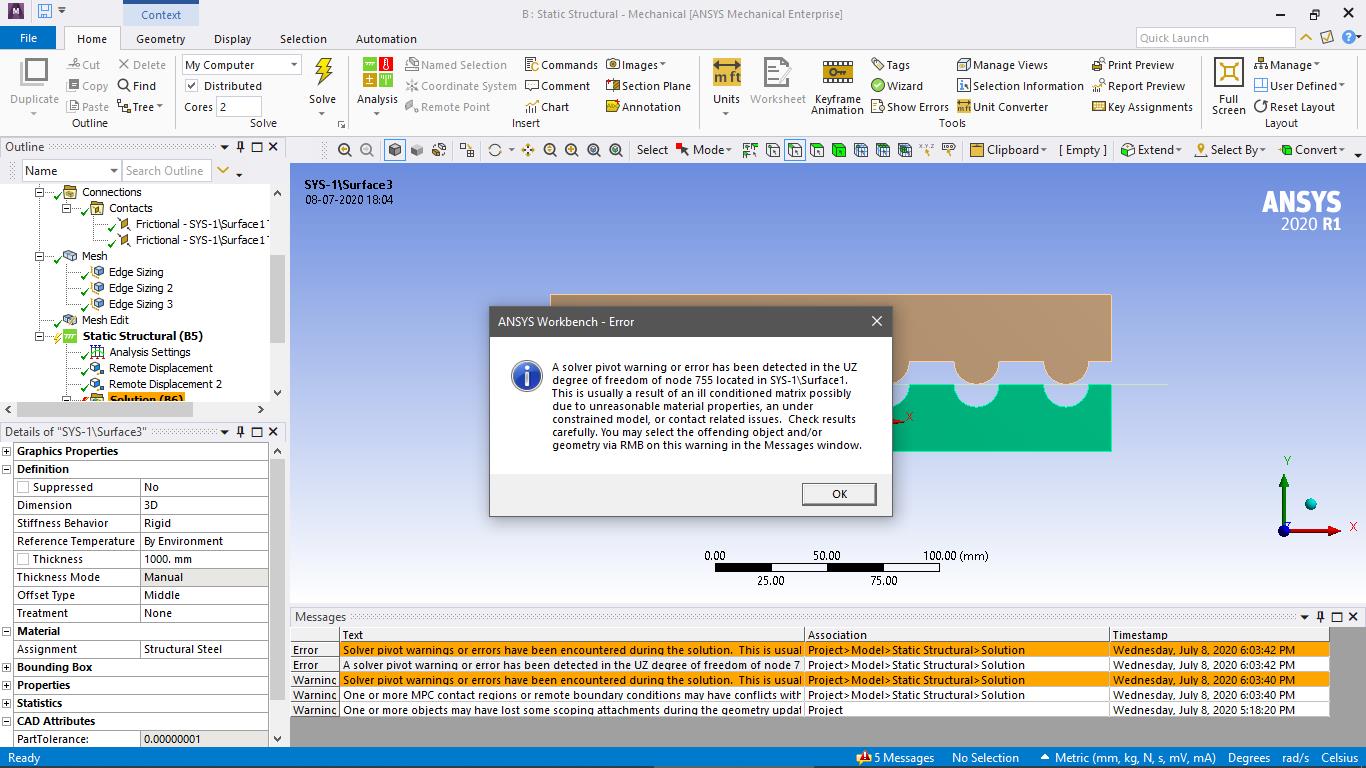The image size is (1366, 768).
Task: Close the ANSYS Workbench error dialog
Action: (x=876, y=321)
